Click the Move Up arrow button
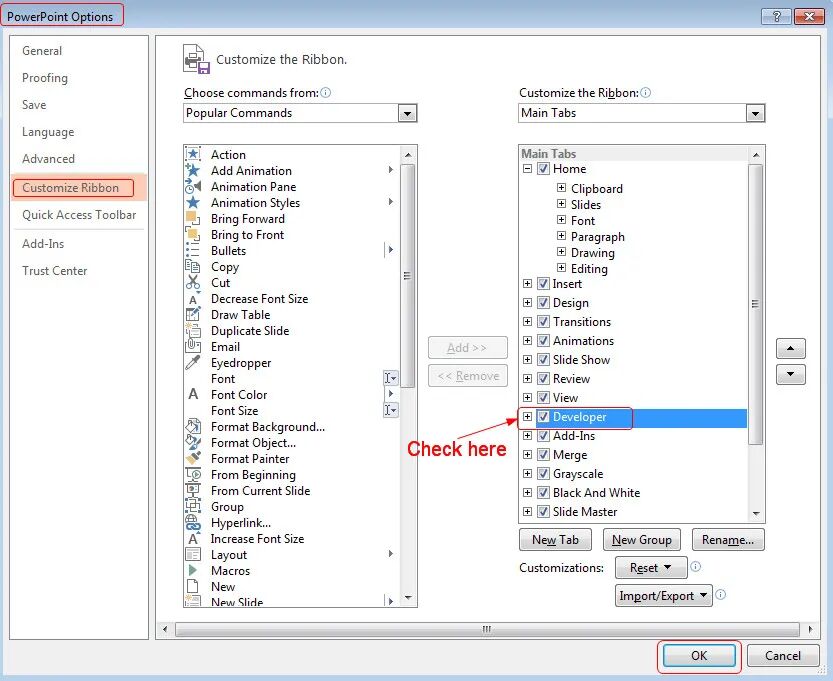Screen dimensions: 833x681 [790, 348]
